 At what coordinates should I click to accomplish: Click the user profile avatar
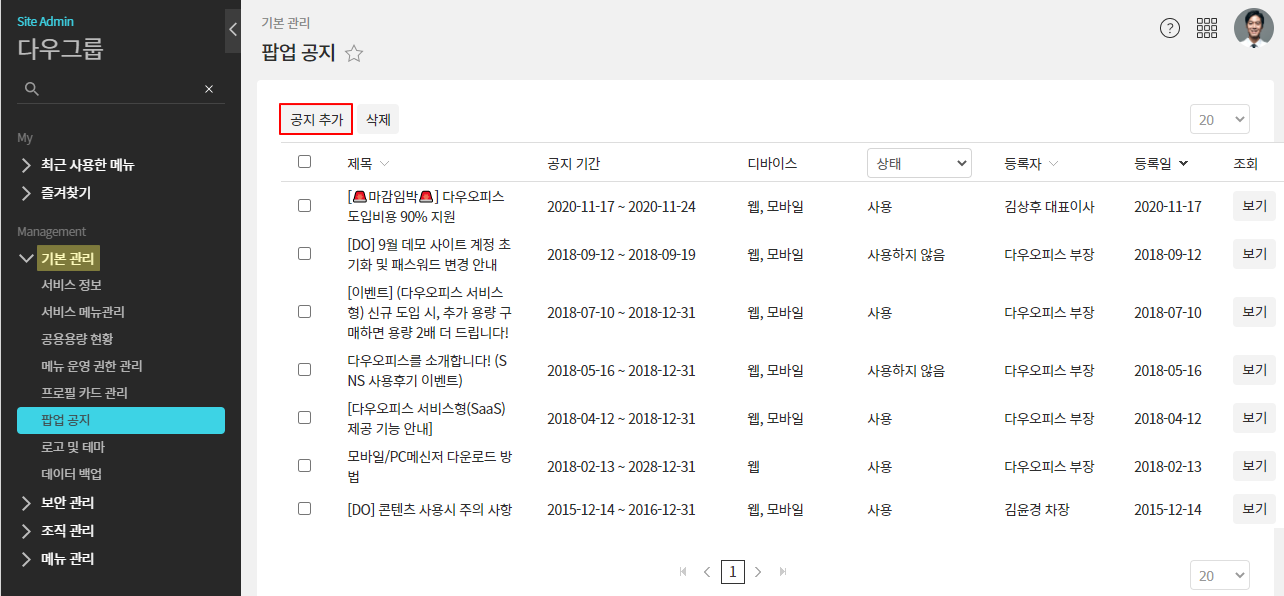[1253, 28]
